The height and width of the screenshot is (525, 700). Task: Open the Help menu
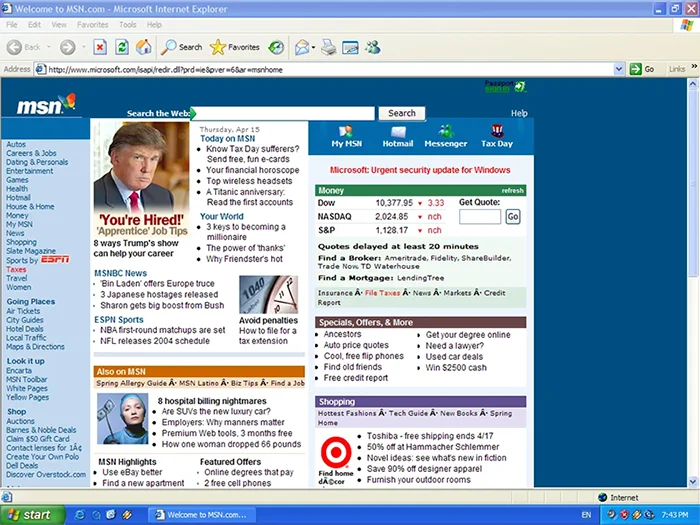154,25
